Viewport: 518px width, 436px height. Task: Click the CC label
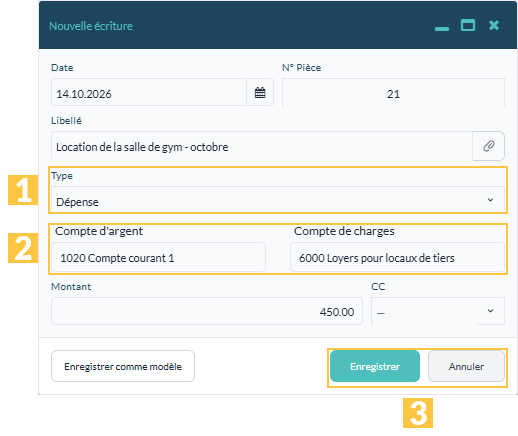[x=378, y=286]
